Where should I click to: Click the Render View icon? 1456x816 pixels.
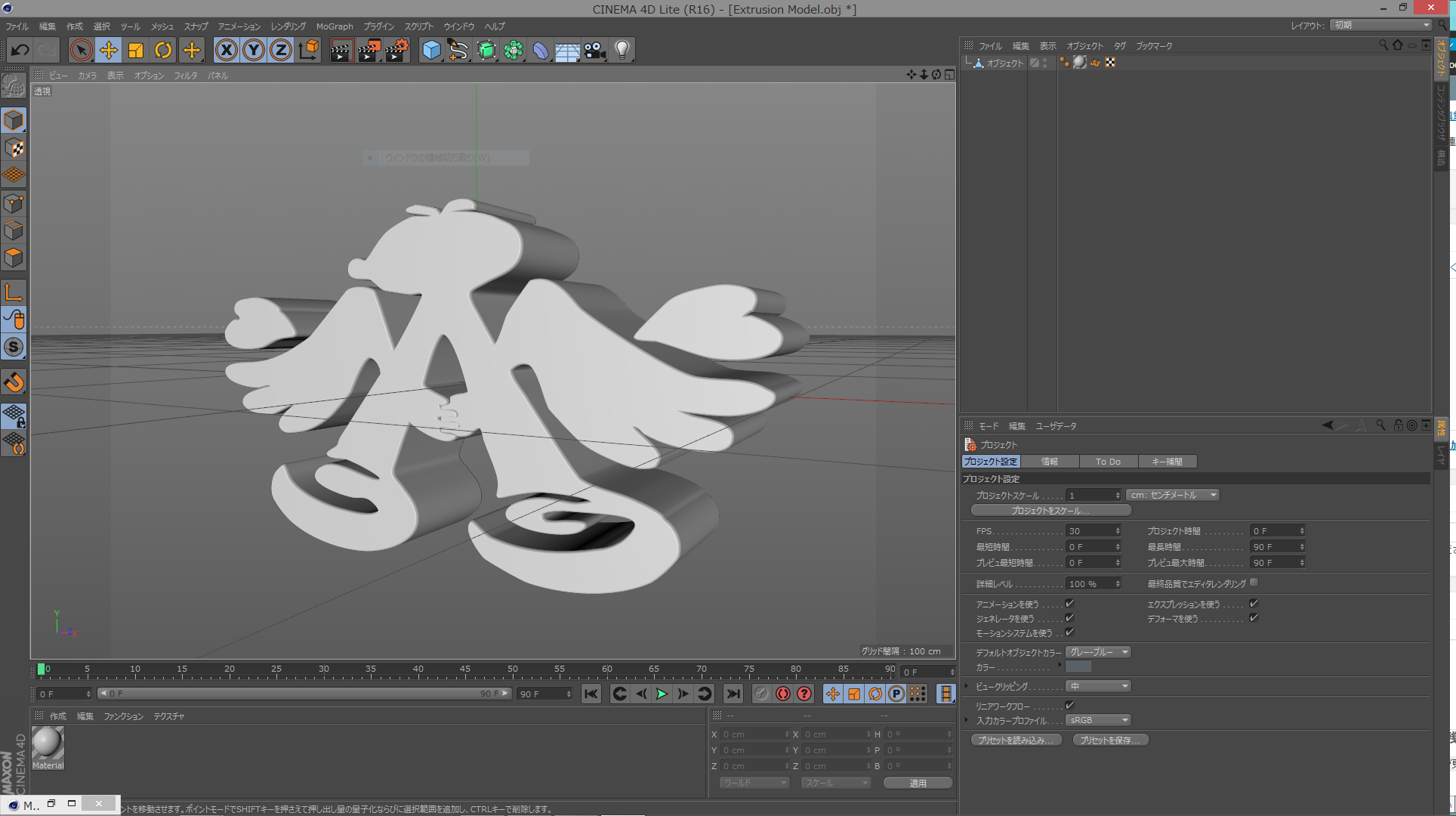341,50
